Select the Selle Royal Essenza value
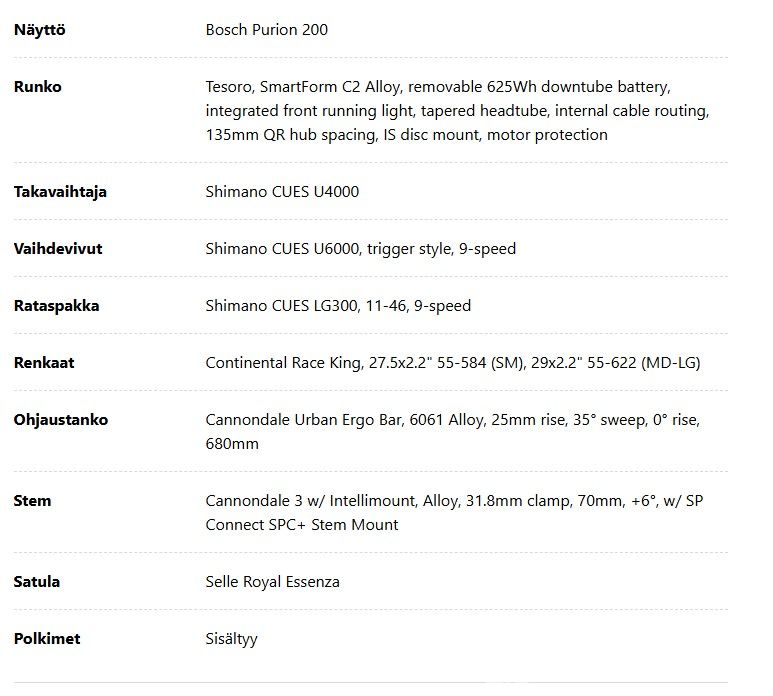Image resolution: width=773 pixels, height=696 pixels. pyautogui.click(x=272, y=582)
